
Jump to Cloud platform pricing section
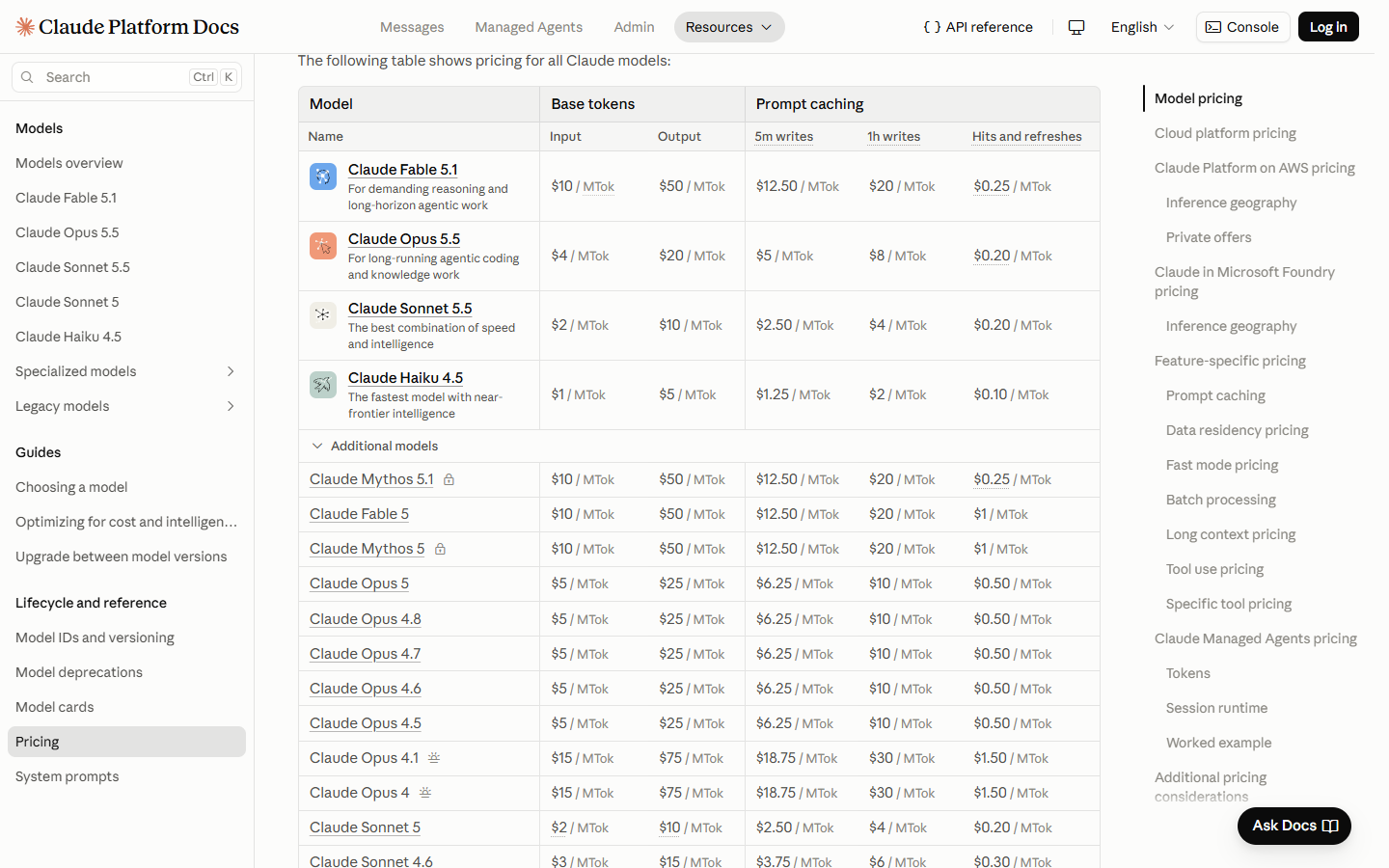coord(1225,133)
